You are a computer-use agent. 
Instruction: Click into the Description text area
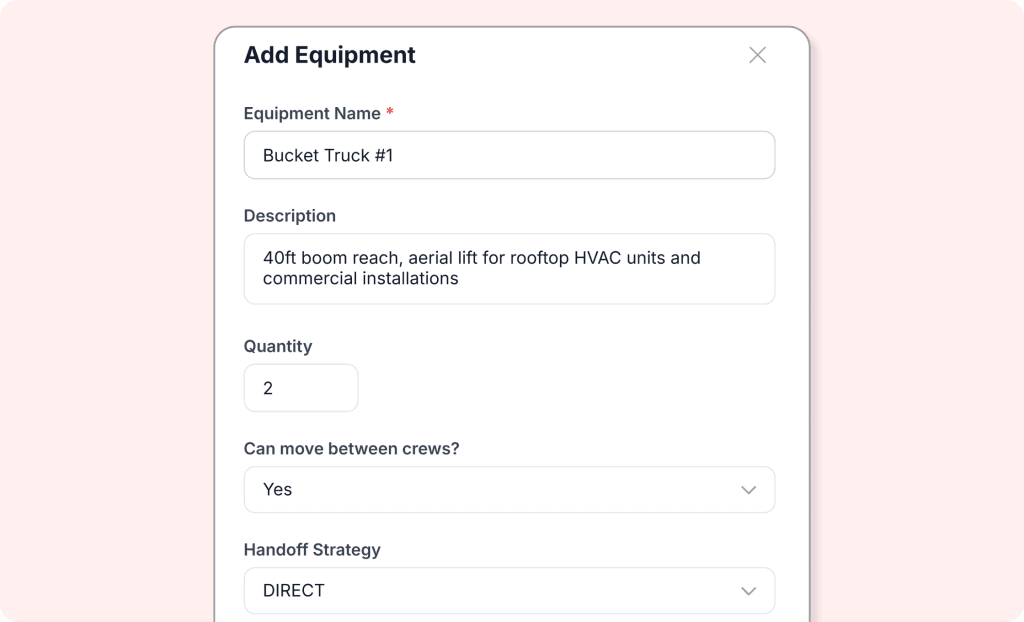pyautogui.click(x=509, y=269)
